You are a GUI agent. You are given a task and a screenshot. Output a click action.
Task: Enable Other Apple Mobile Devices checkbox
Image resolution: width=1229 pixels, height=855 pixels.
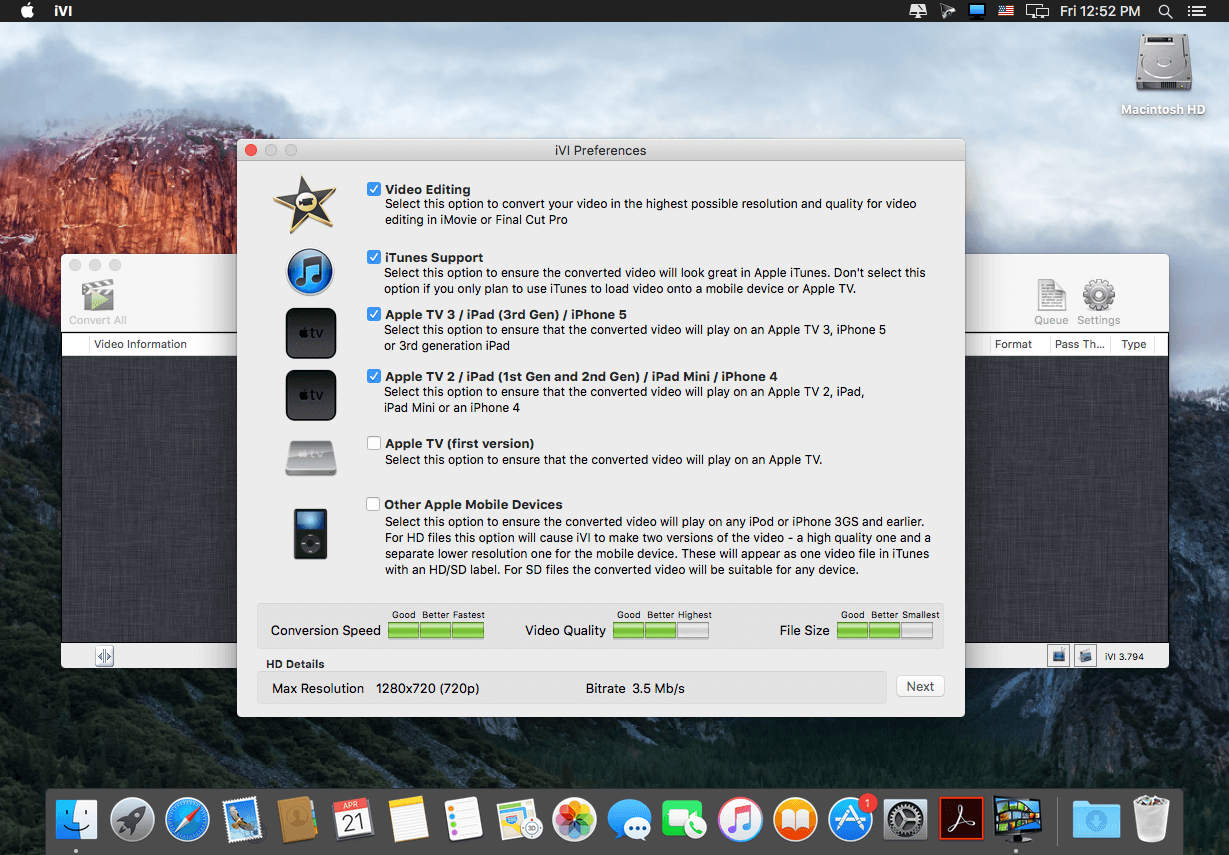click(x=374, y=504)
